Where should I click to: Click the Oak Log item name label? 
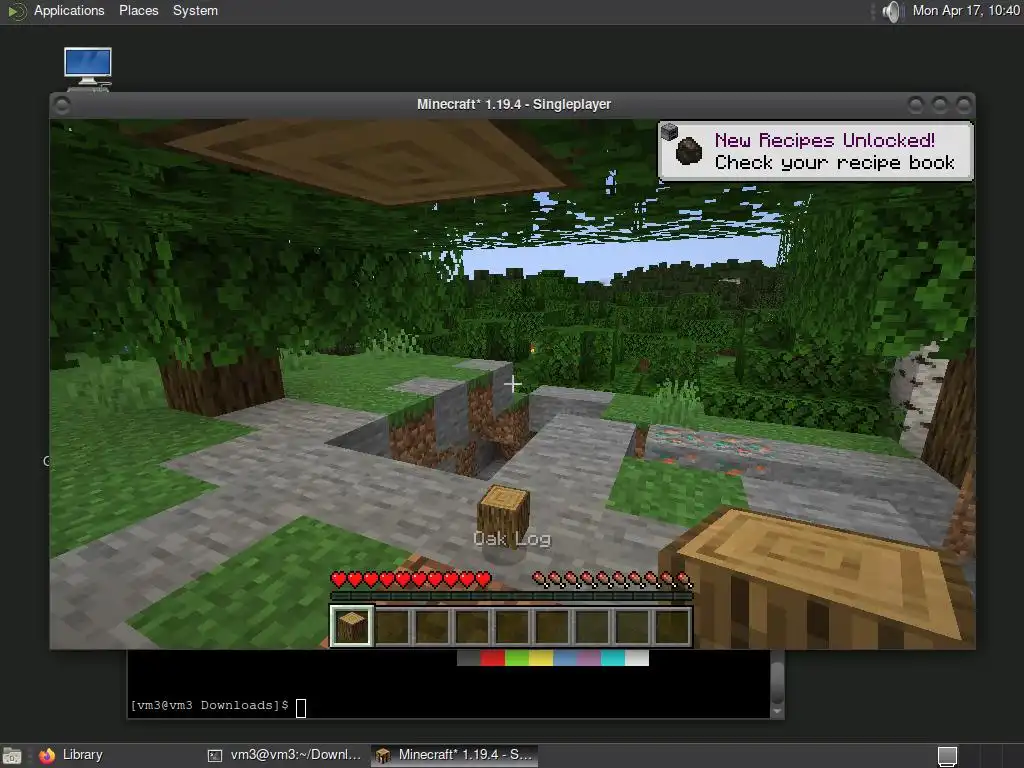tap(512, 539)
